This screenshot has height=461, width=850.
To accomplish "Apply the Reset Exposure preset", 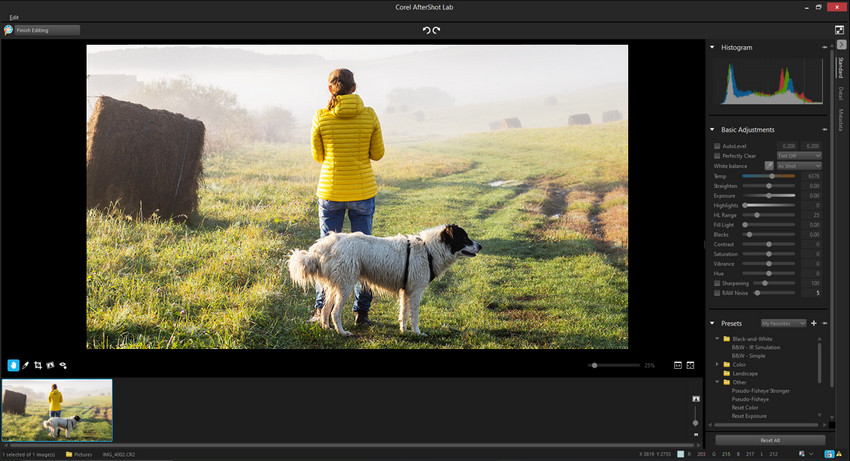I will click(x=749, y=416).
